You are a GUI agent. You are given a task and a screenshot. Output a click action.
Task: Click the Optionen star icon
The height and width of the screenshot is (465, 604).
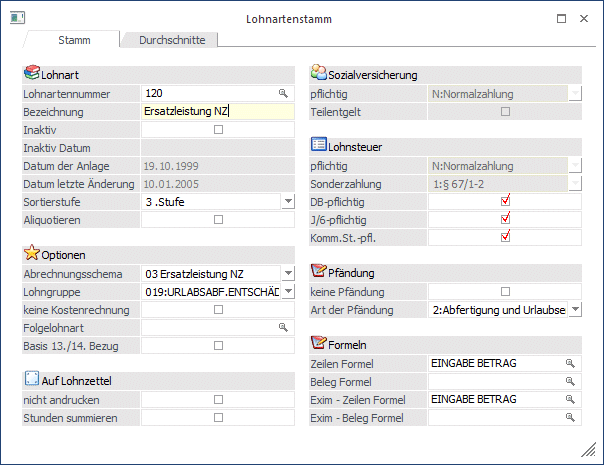(30, 254)
